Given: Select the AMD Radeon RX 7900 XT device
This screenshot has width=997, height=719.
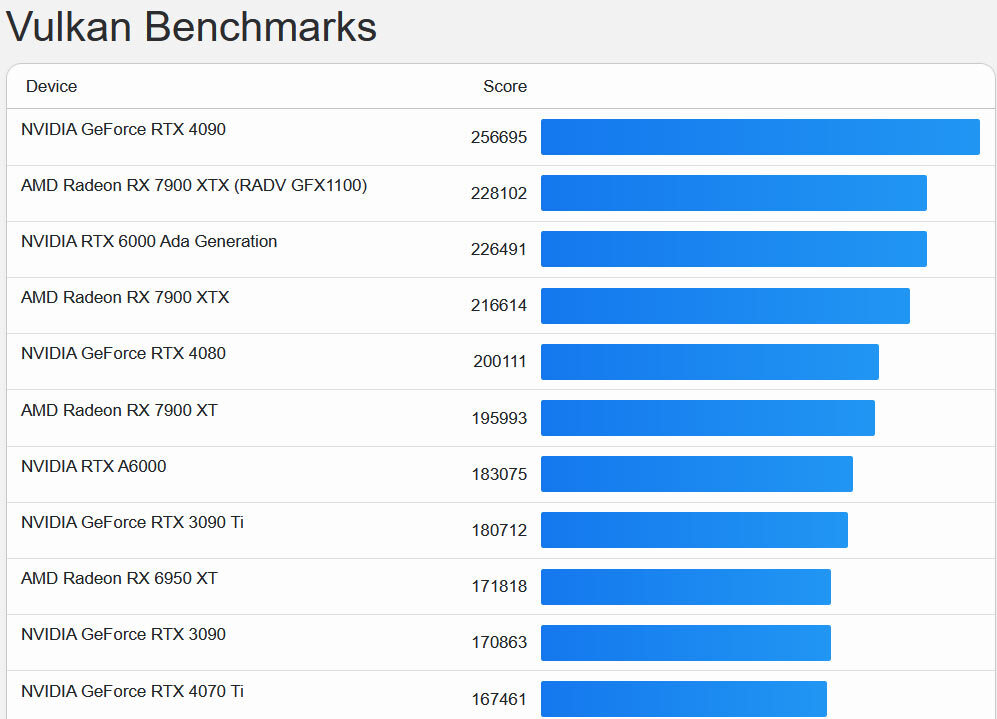Looking at the screenshot, I should (x=119, y=410).
